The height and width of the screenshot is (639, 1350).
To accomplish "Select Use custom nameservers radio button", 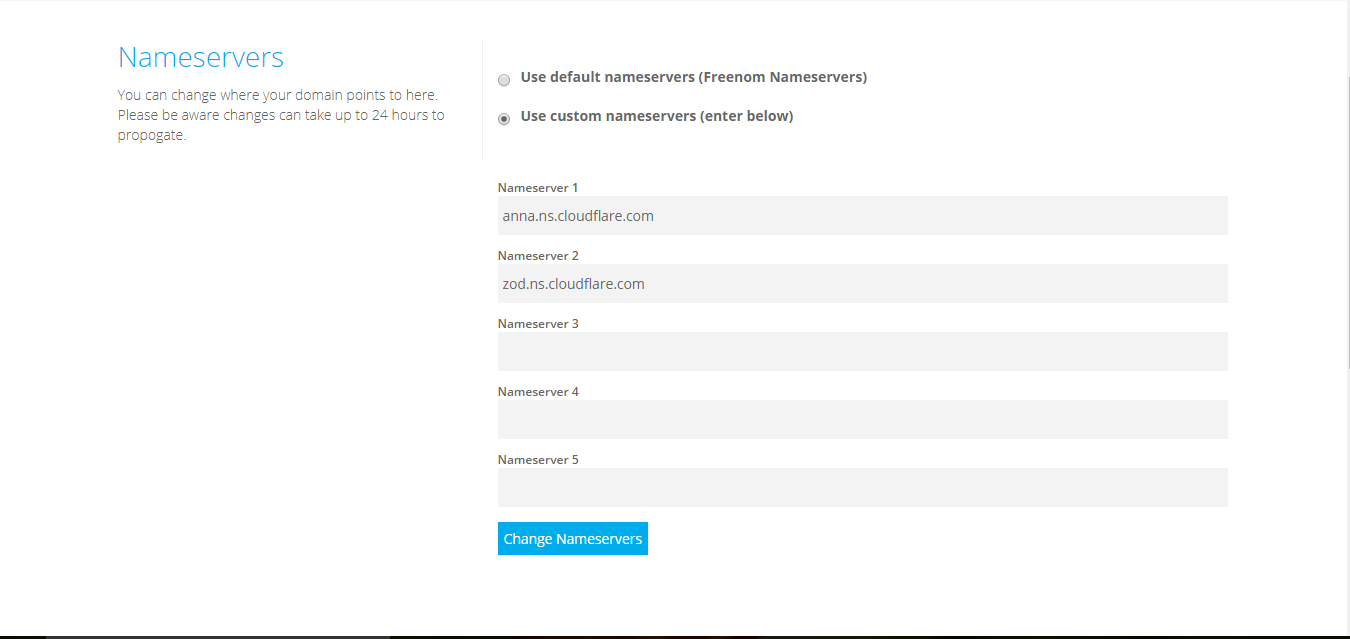I will (504, 119).
